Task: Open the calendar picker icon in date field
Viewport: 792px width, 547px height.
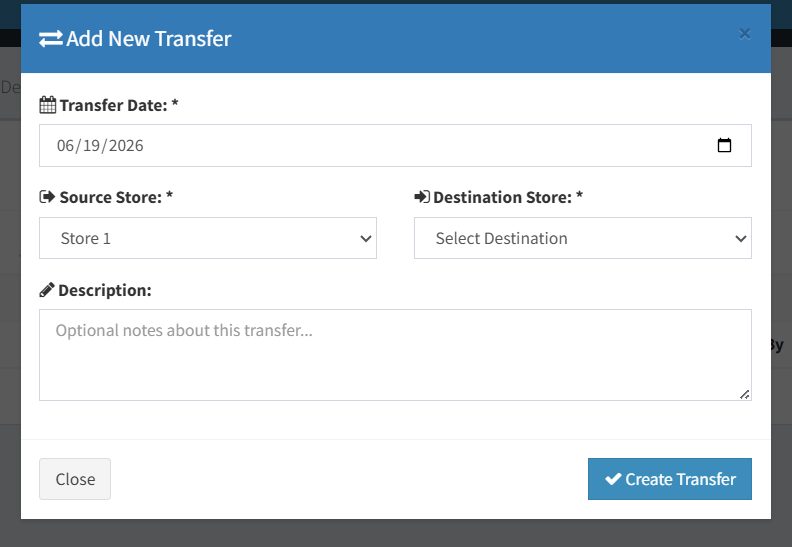Action: pos(724,145)
